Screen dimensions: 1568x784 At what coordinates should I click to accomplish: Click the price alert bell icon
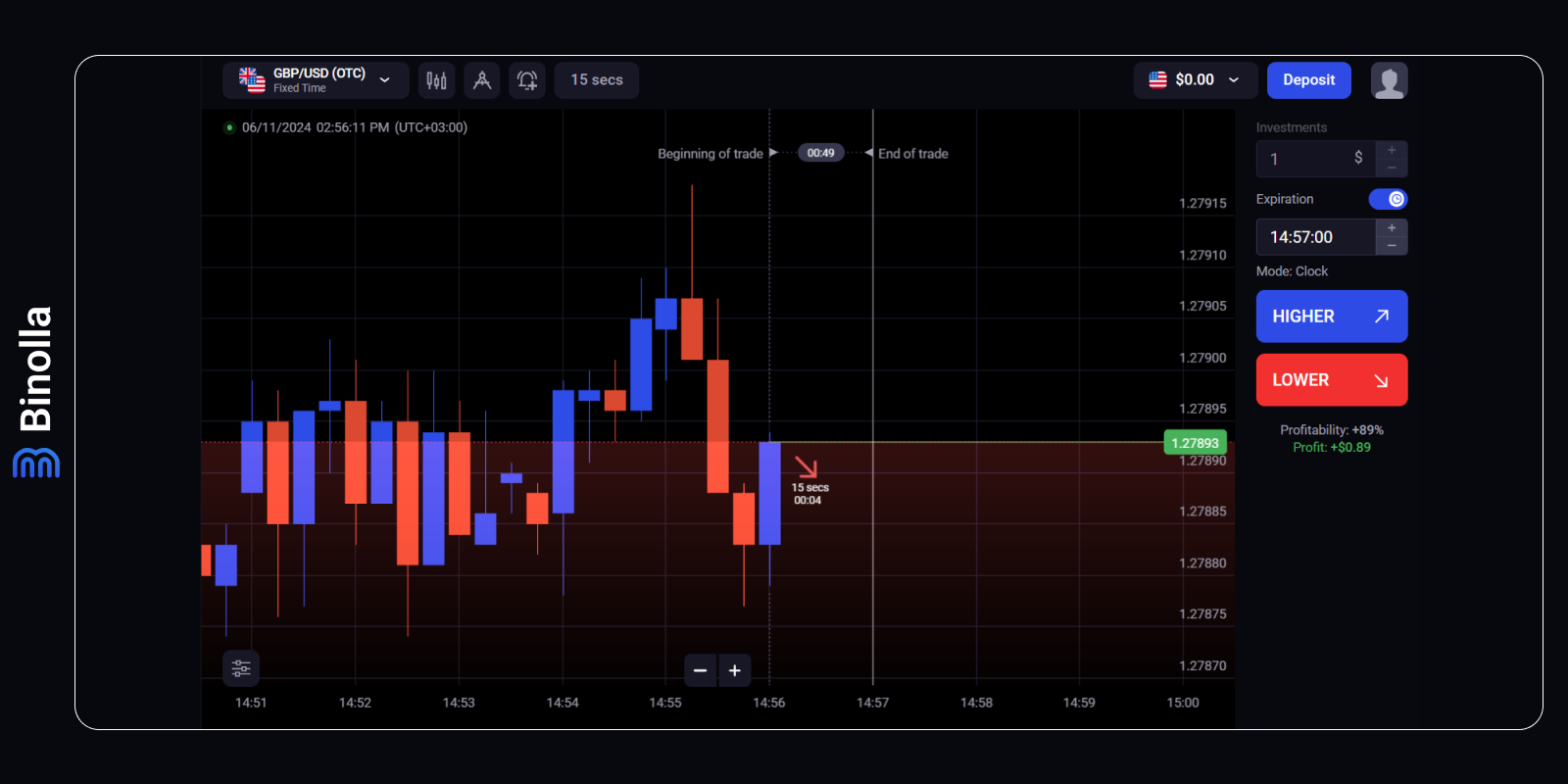[x=527, y=80]
